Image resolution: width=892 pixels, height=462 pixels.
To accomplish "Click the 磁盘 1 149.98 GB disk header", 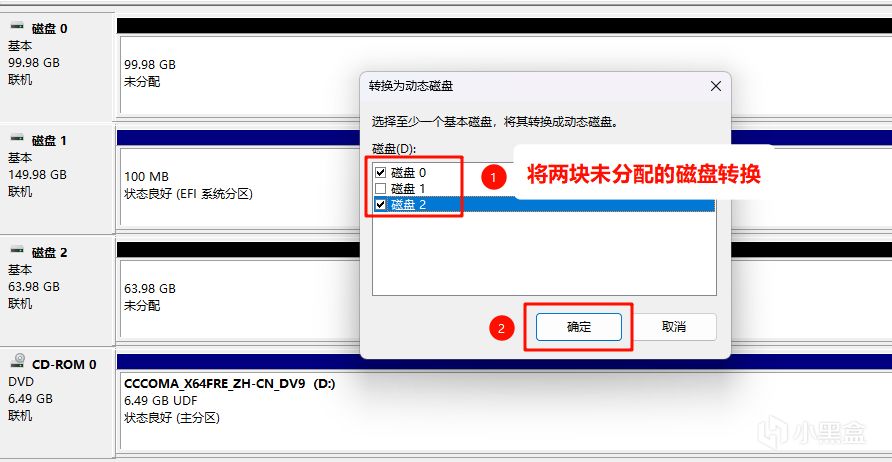I will click(x=57, y=178).
